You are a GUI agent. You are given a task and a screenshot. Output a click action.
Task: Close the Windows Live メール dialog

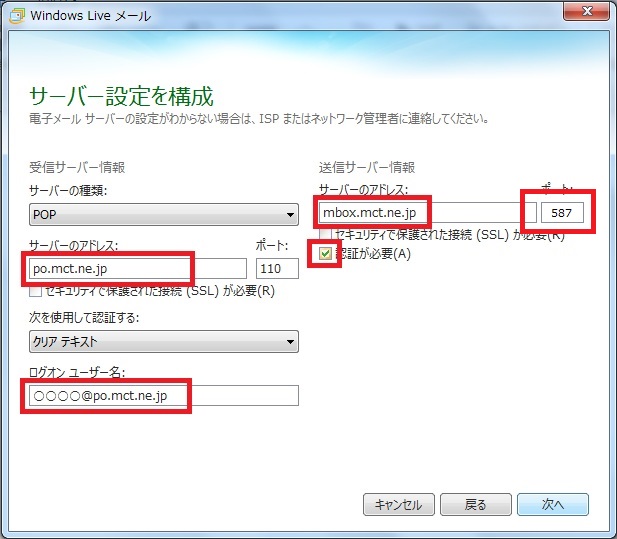click(x=586, y=11)
